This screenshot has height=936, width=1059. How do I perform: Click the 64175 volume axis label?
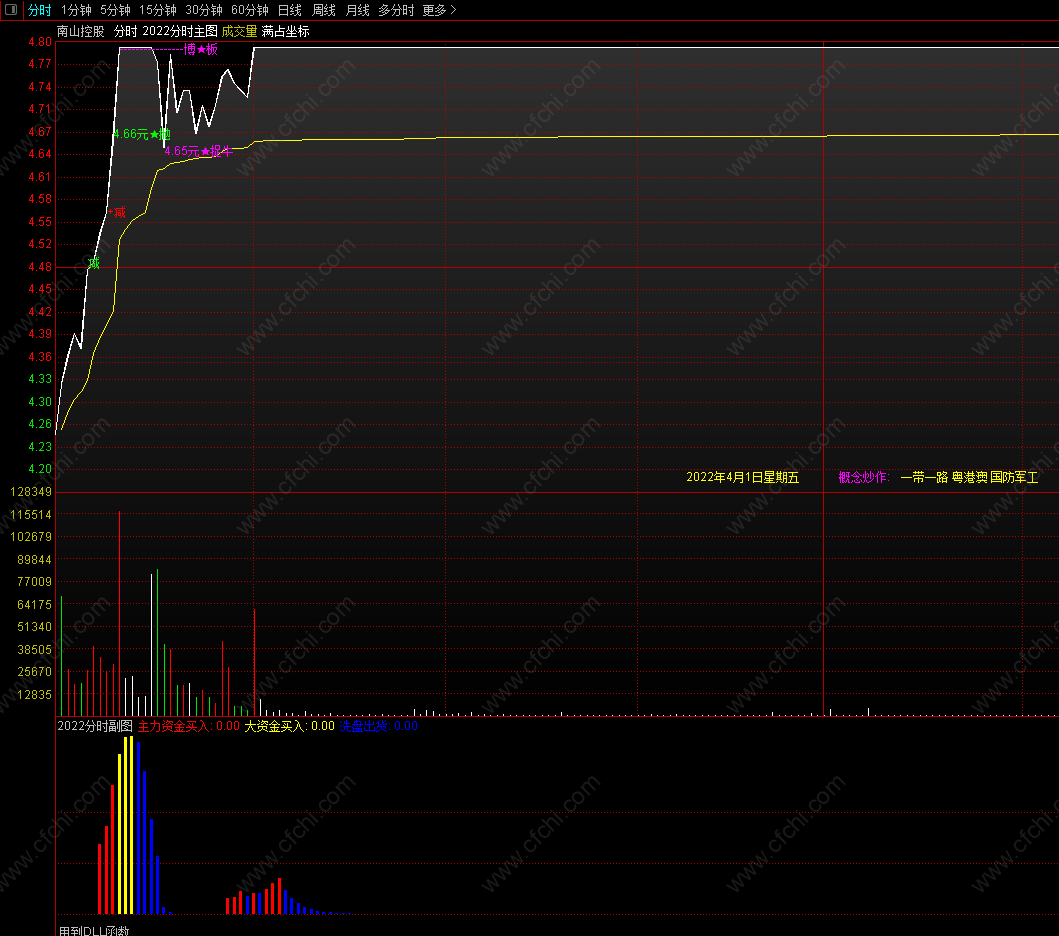(x=34, y=604)
